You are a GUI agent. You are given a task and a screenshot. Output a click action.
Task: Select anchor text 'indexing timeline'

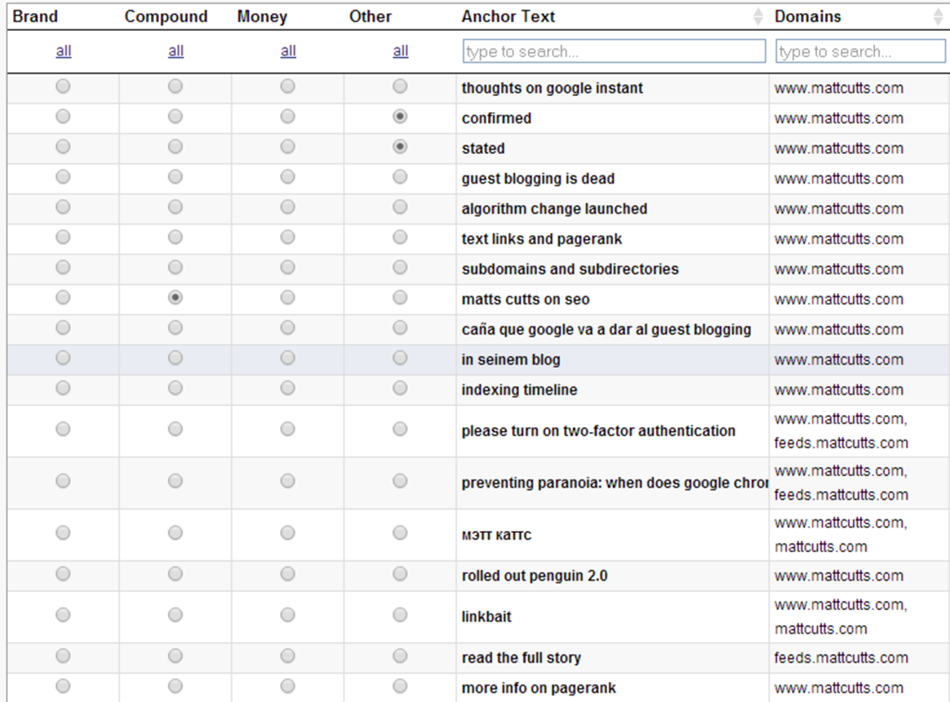(519, 390)
